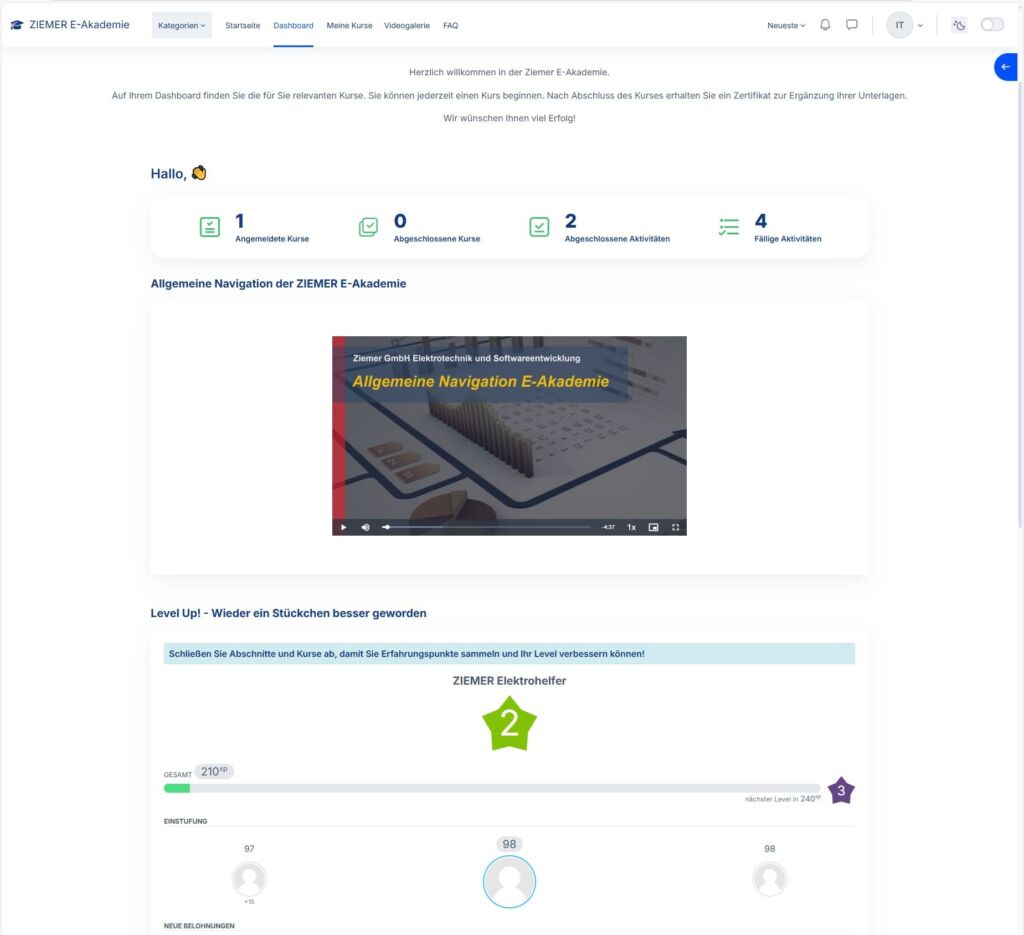
Task: Click the purple level 3 star badge
Action: [x=841, y=790]
